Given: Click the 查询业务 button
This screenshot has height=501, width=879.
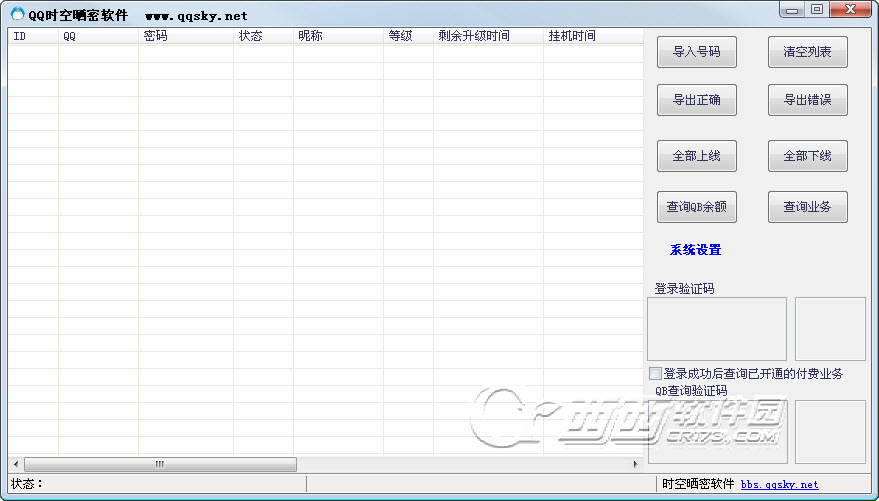Looking at the screenshot, I should pos(807,207).
